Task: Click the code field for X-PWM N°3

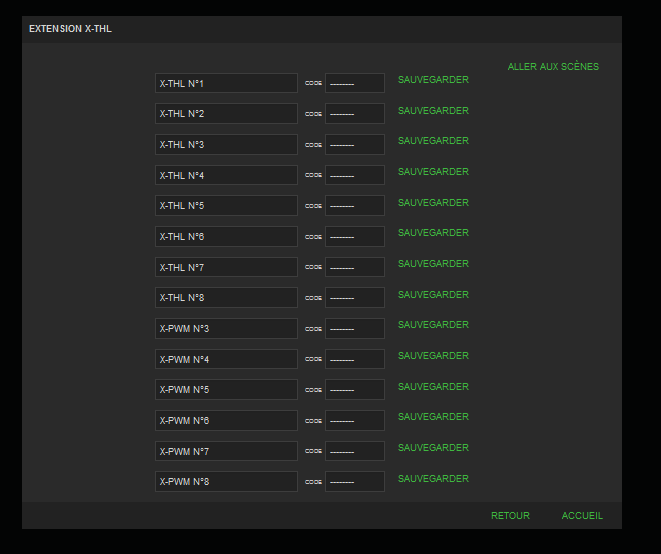Action: [x=355, y=328]
